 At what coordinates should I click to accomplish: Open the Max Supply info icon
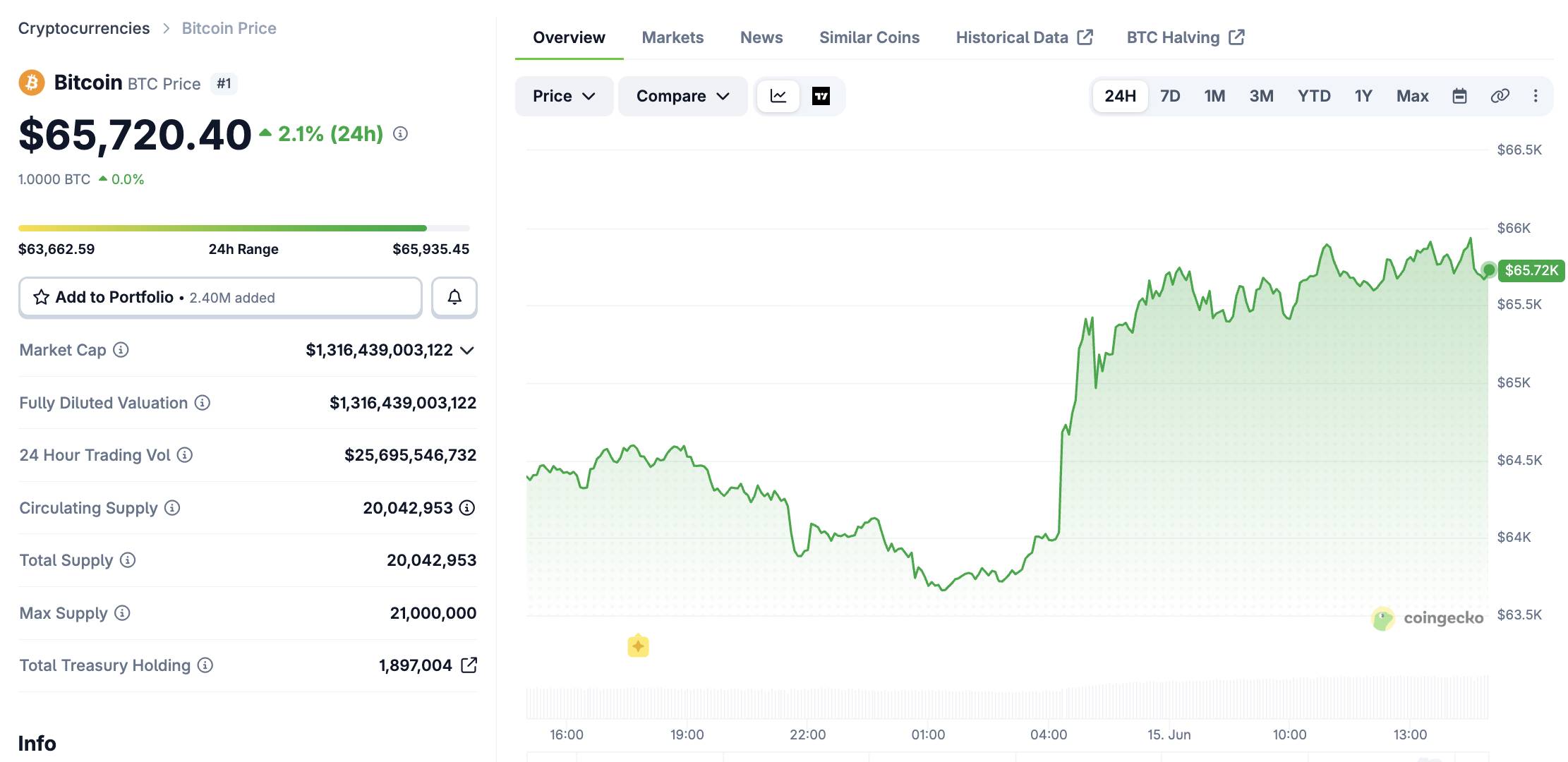coord(122,613)
